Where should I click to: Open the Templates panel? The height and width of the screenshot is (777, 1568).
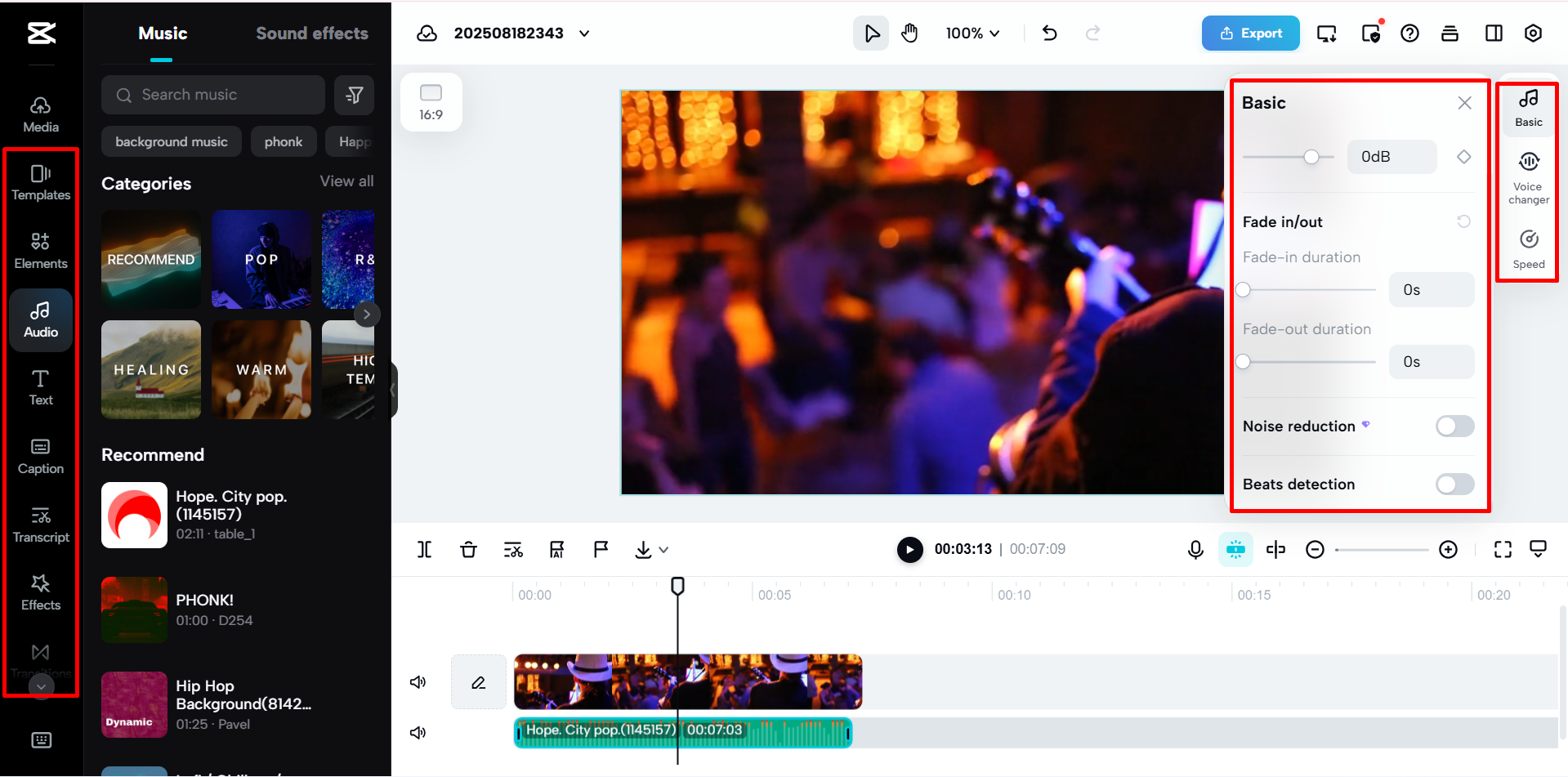point(41,183)
